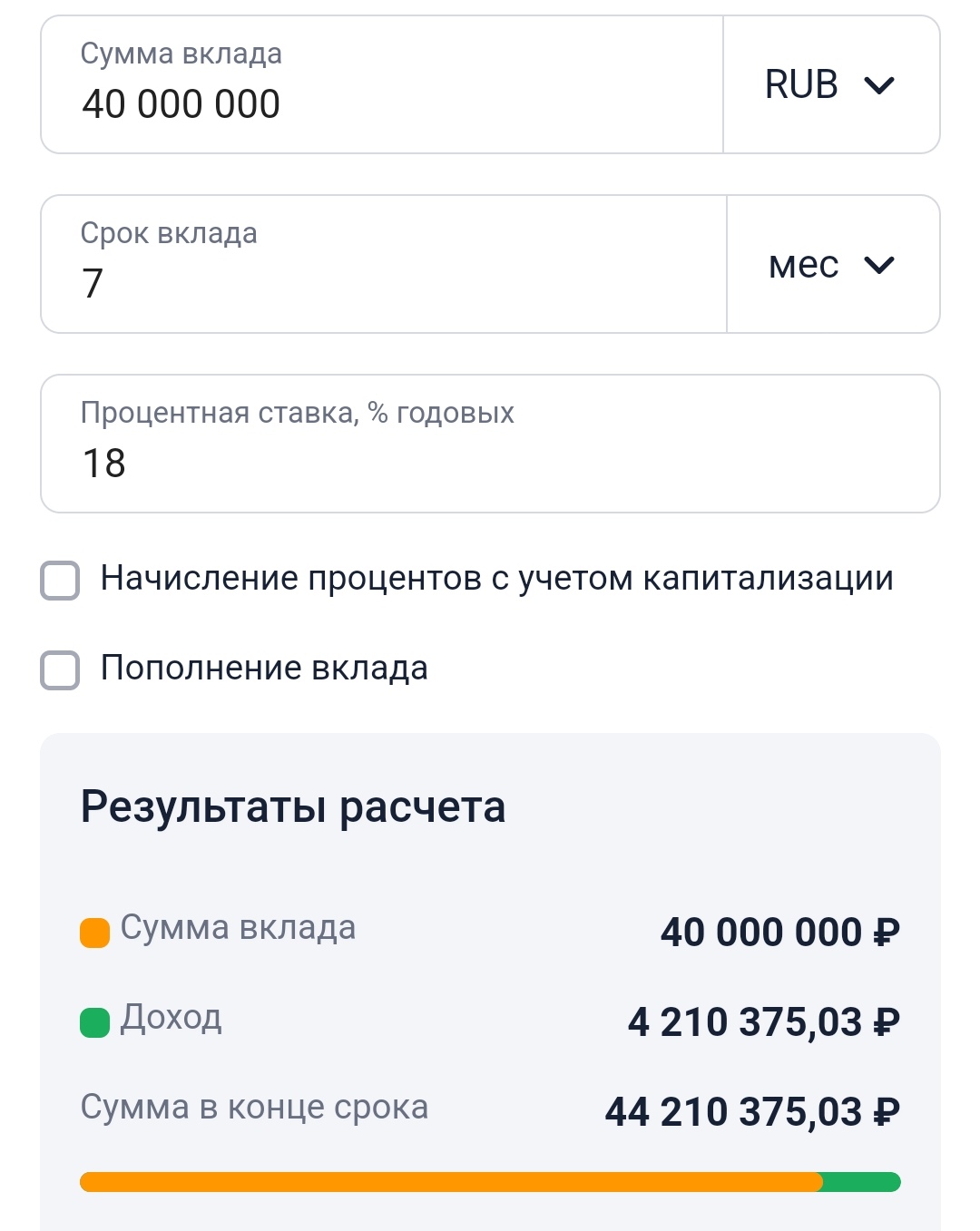Viewport: 980px width, 1231px height.
Task: Click the 44 210 375,03 ₽ final amount
Action: [752, 1112]
